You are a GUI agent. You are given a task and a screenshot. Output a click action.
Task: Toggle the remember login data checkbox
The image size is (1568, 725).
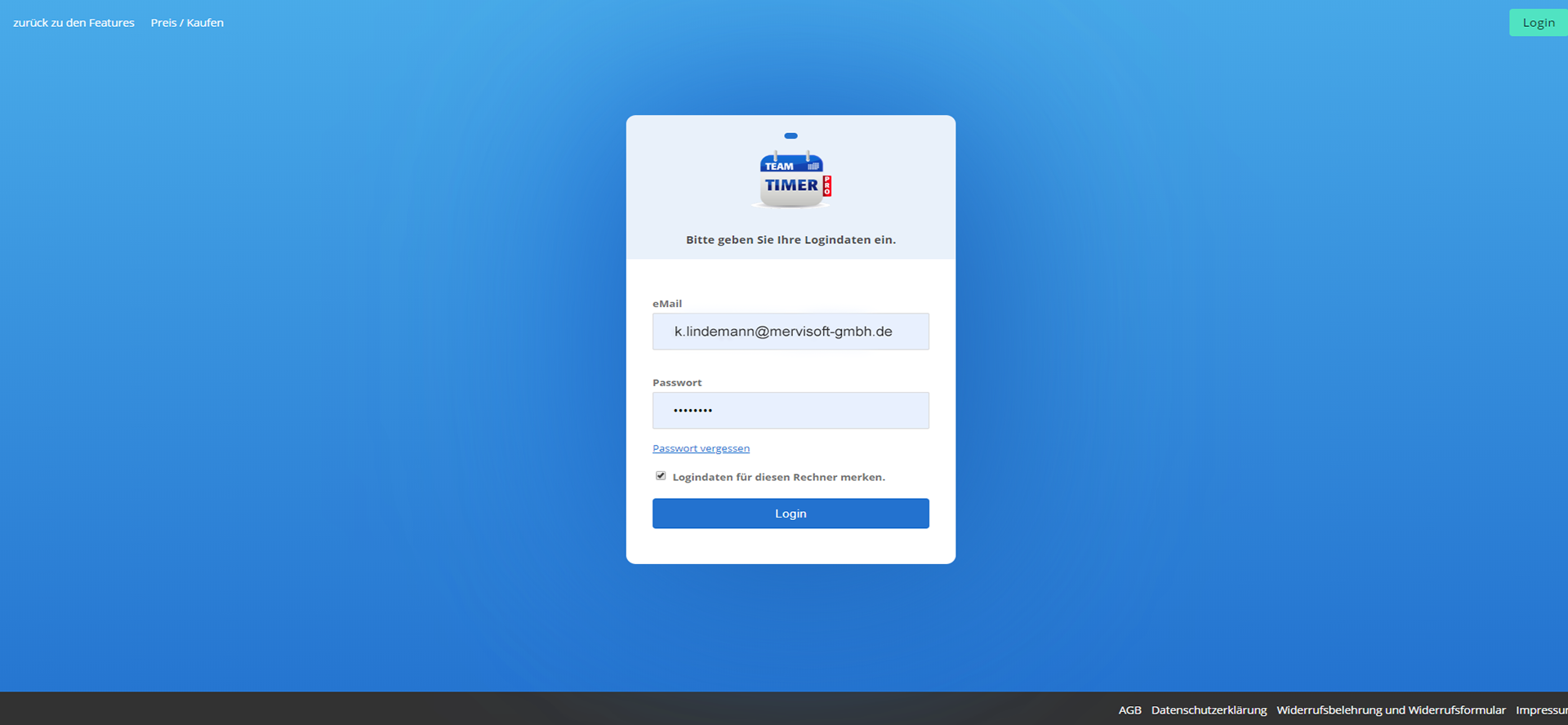click(x=661, y=476)
